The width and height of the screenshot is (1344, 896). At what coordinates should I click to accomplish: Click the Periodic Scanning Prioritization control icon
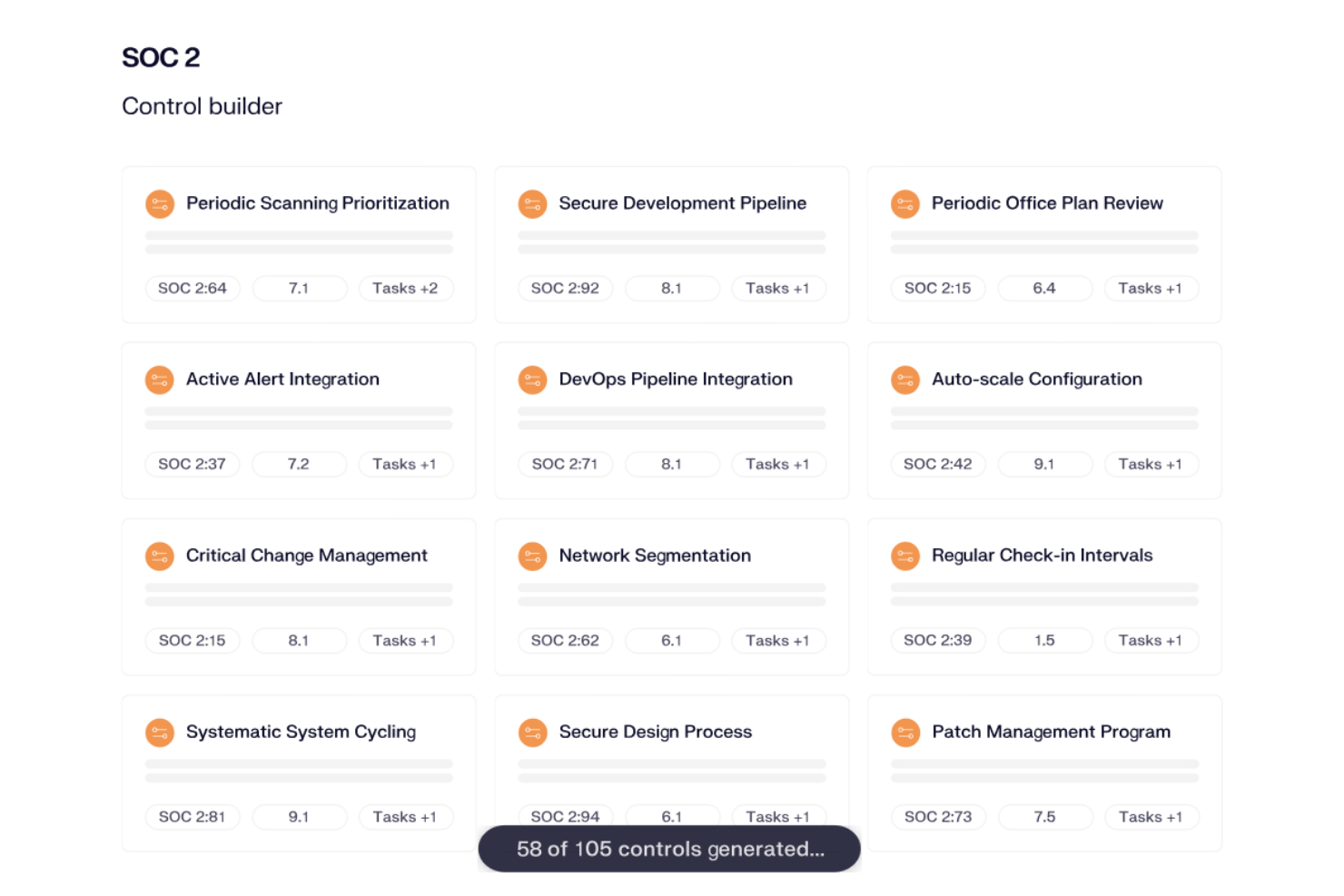tap(160, 203)
